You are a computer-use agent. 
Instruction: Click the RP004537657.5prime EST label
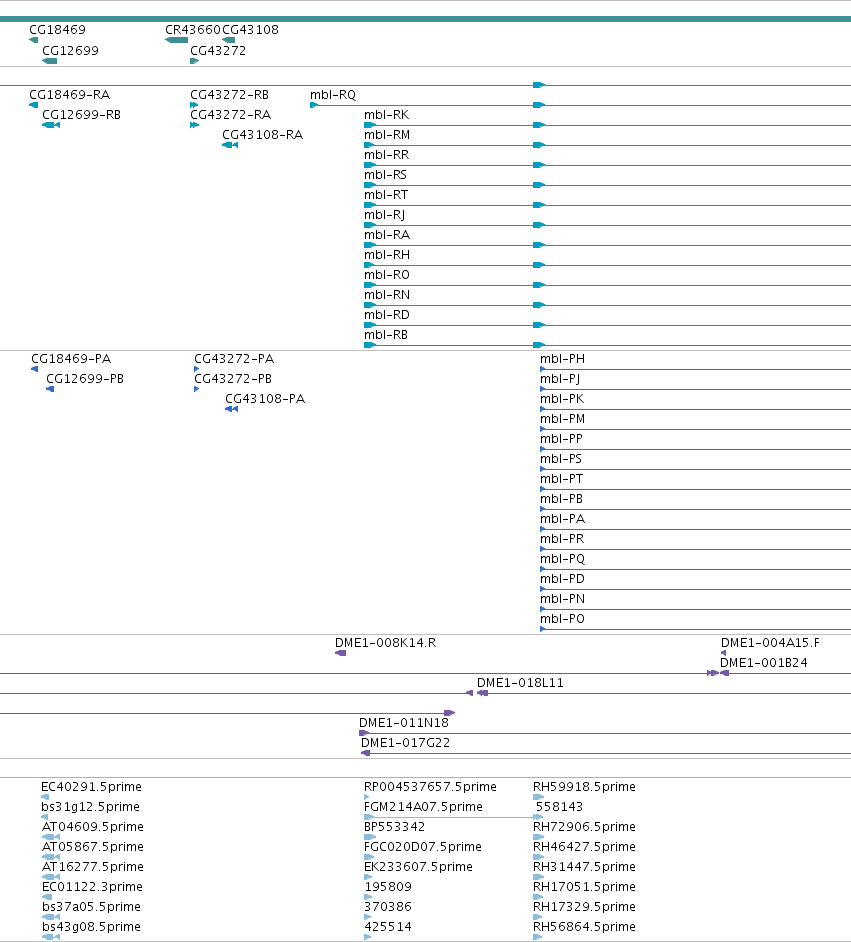tap(431, 787)
